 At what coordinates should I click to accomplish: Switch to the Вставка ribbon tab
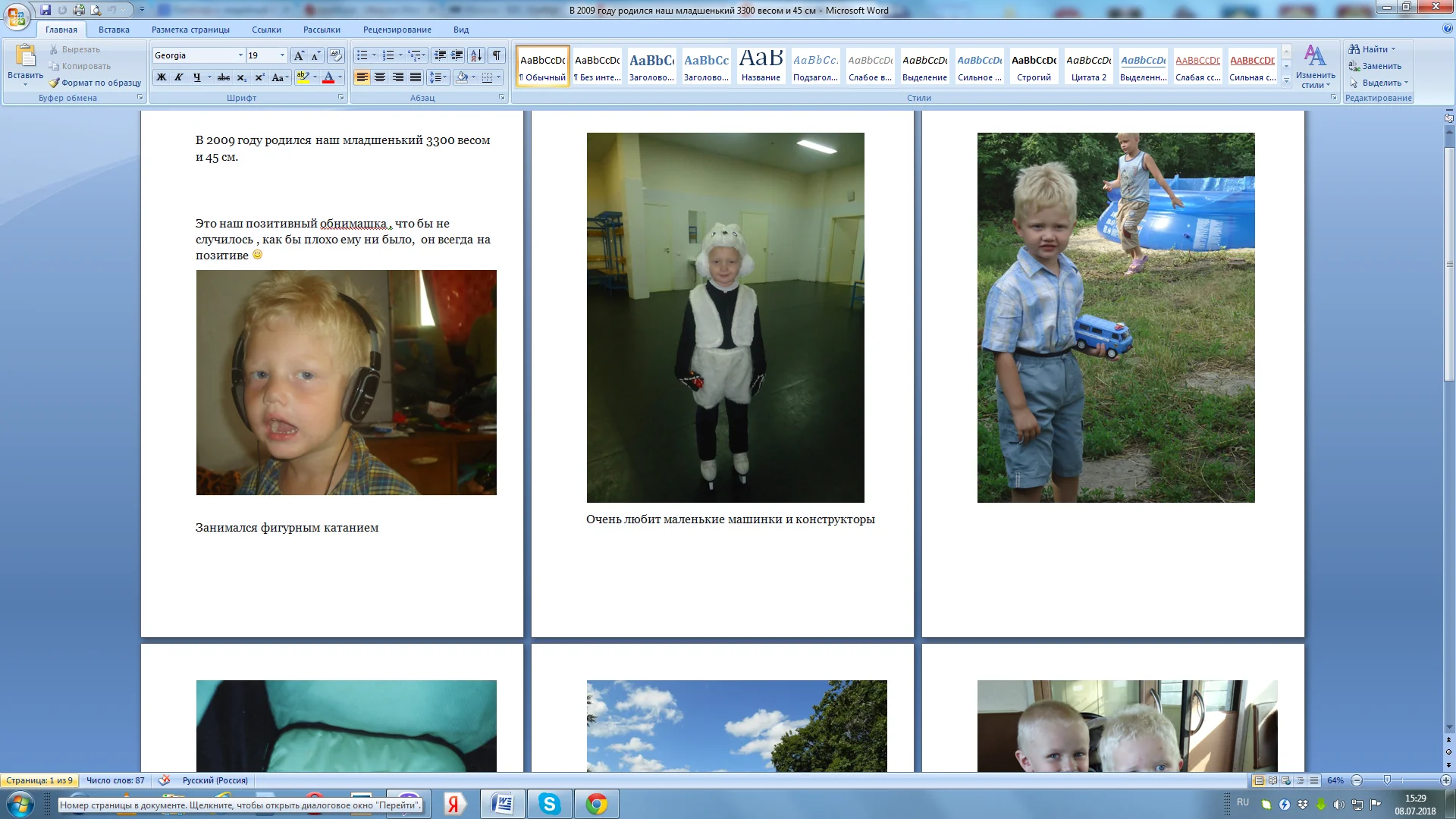click(114, 30)
